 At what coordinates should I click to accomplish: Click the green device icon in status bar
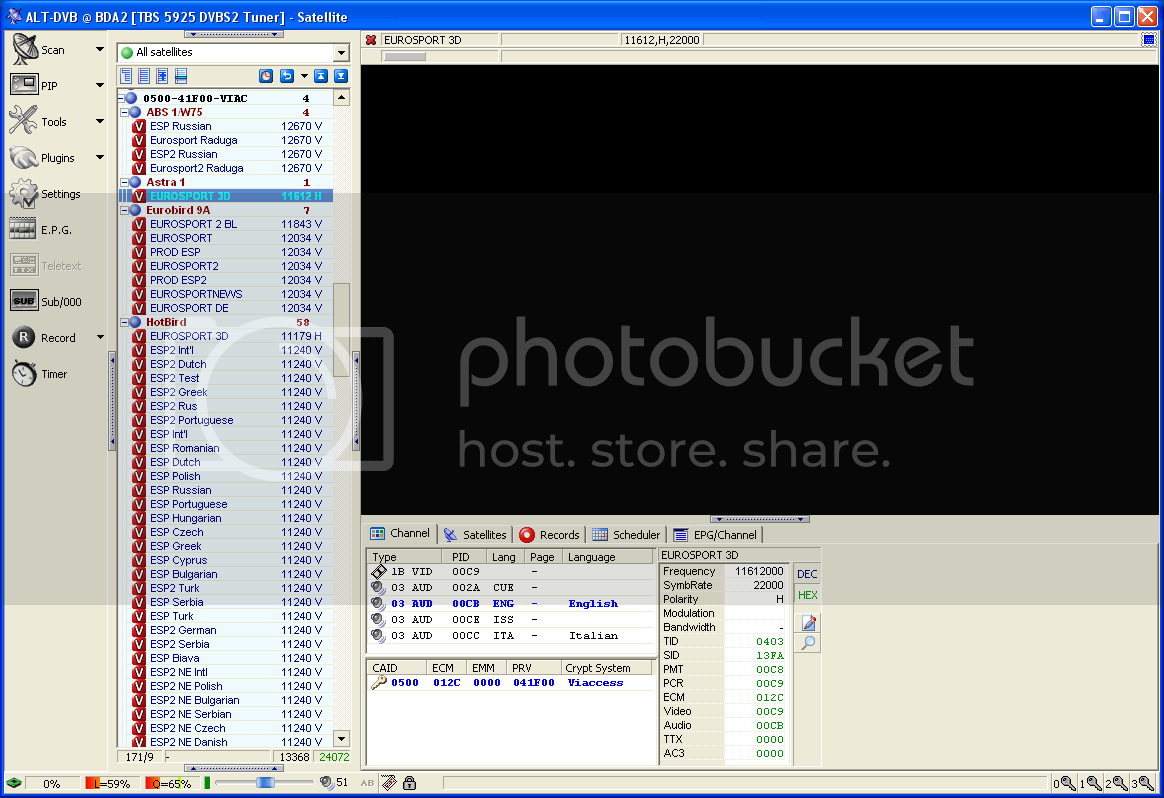coord(13,783)
